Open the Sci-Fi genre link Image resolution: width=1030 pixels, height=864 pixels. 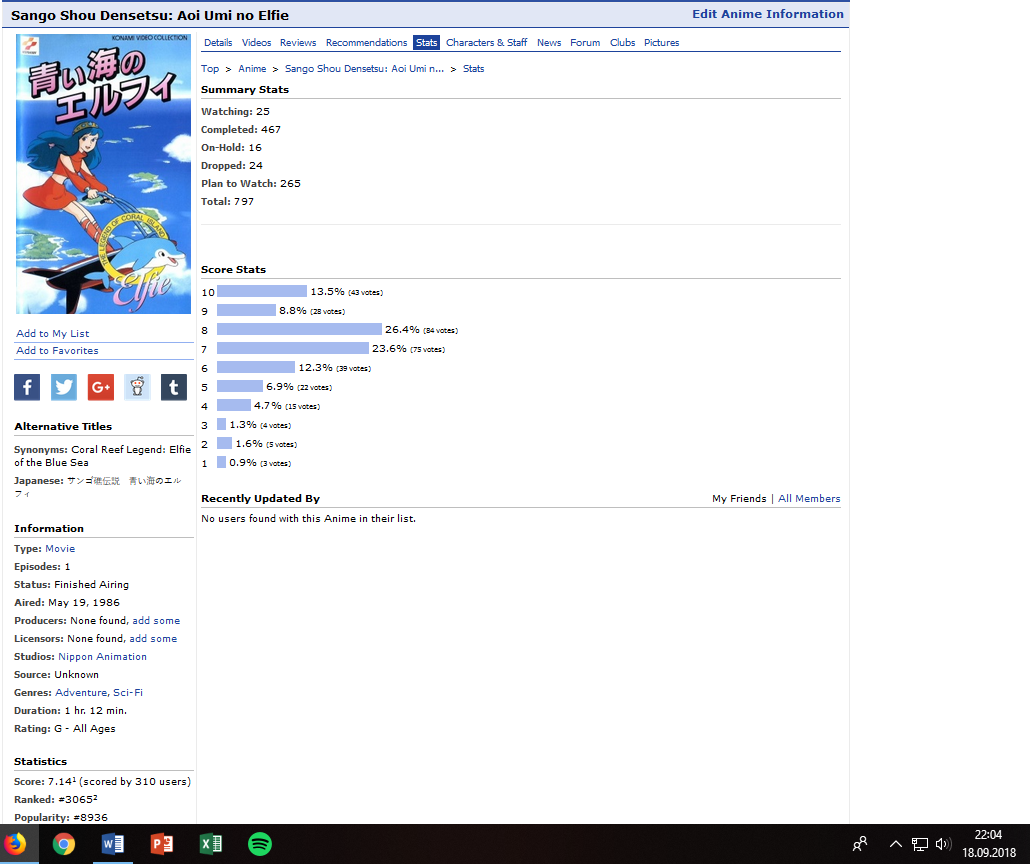tap(127, 693)
